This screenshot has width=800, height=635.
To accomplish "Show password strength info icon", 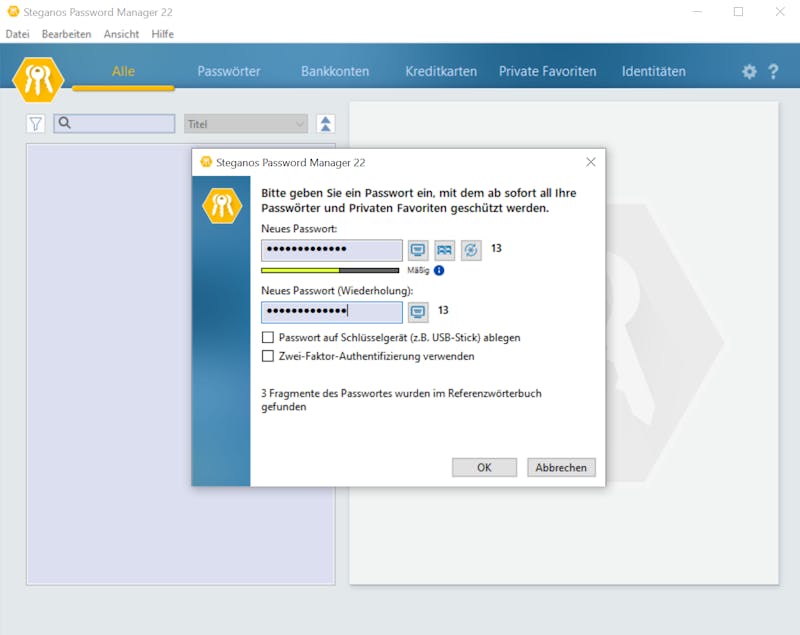I will coord(439,270).
